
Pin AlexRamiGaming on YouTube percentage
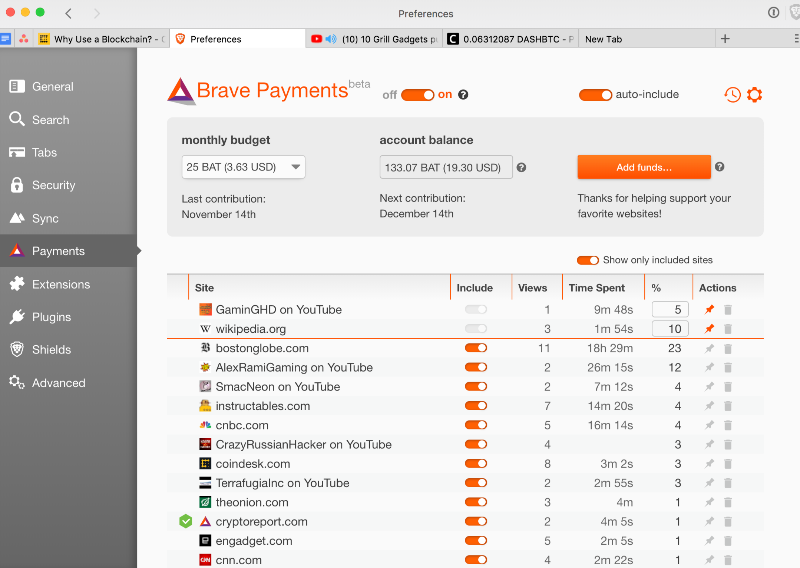709,367
